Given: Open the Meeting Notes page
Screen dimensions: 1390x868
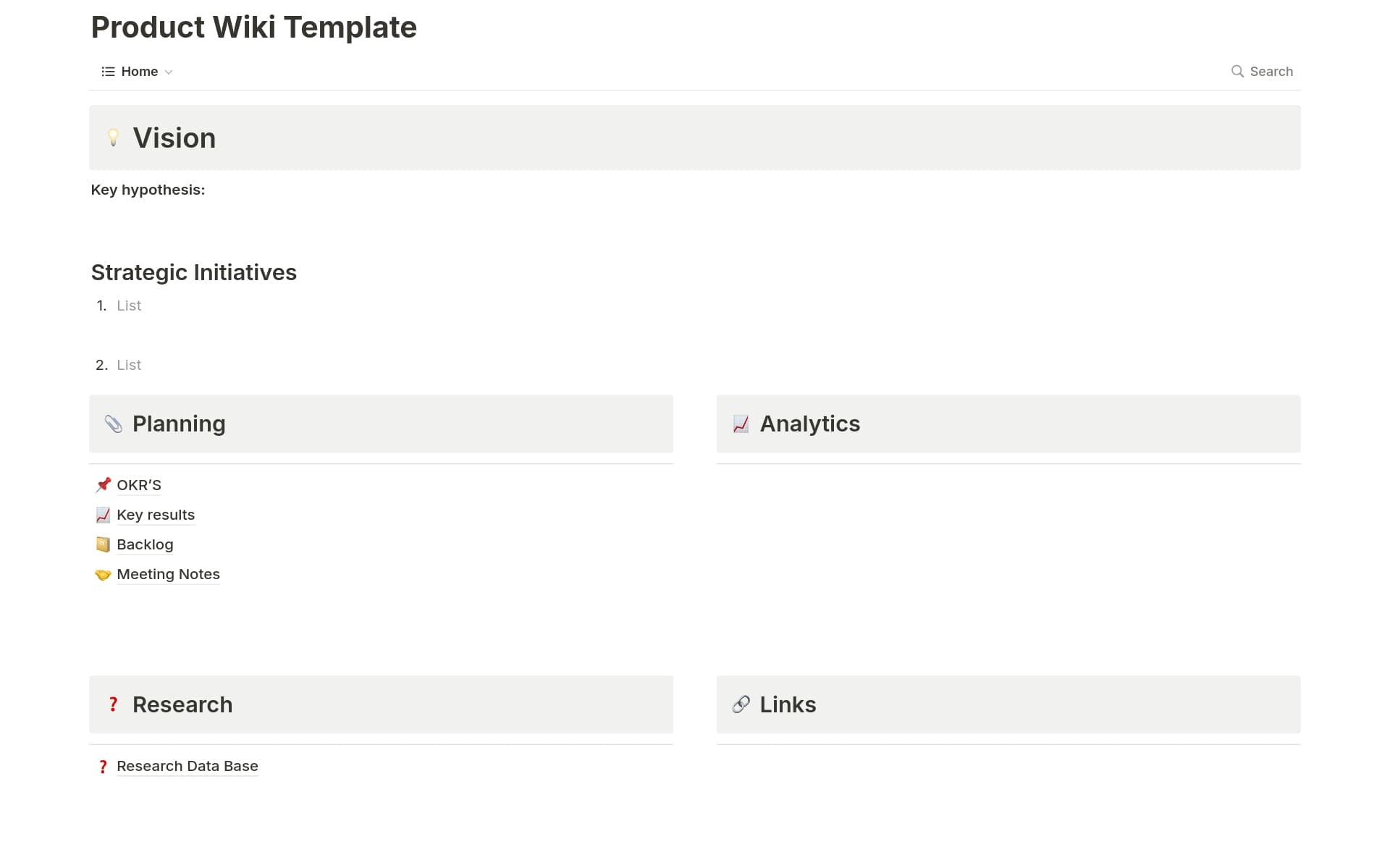Looking at the screenshot, I should tap(167, 574).
